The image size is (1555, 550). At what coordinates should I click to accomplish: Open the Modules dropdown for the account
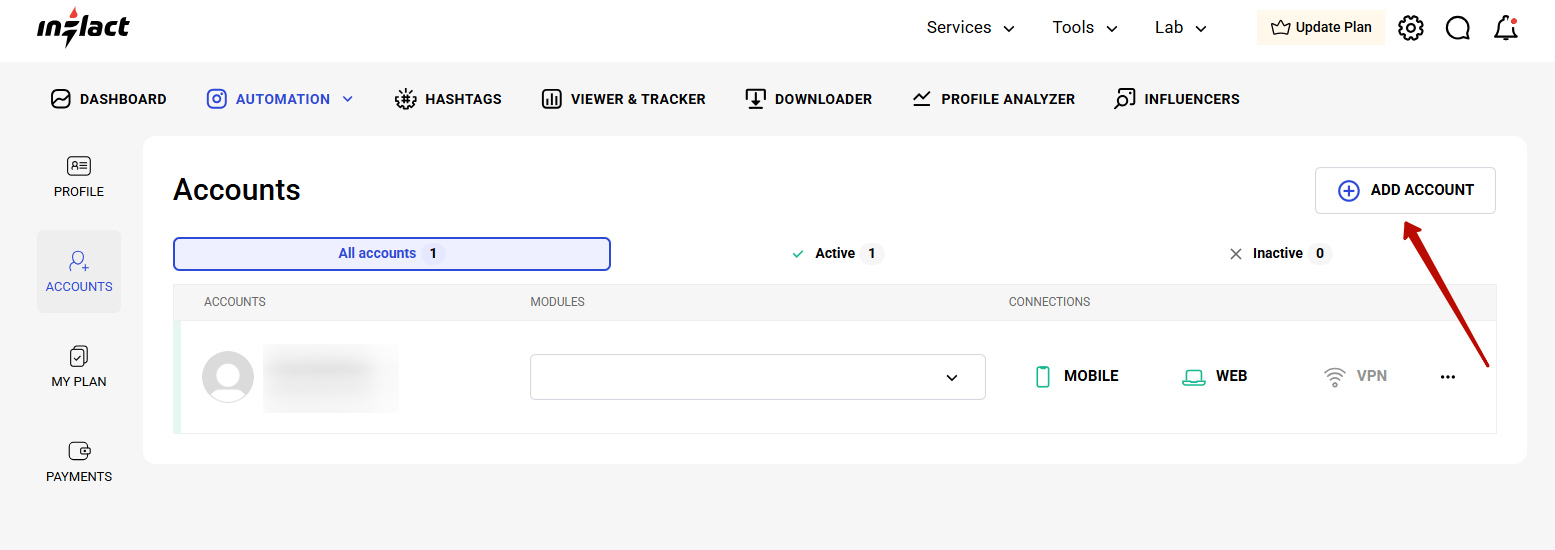coord(757,377)
